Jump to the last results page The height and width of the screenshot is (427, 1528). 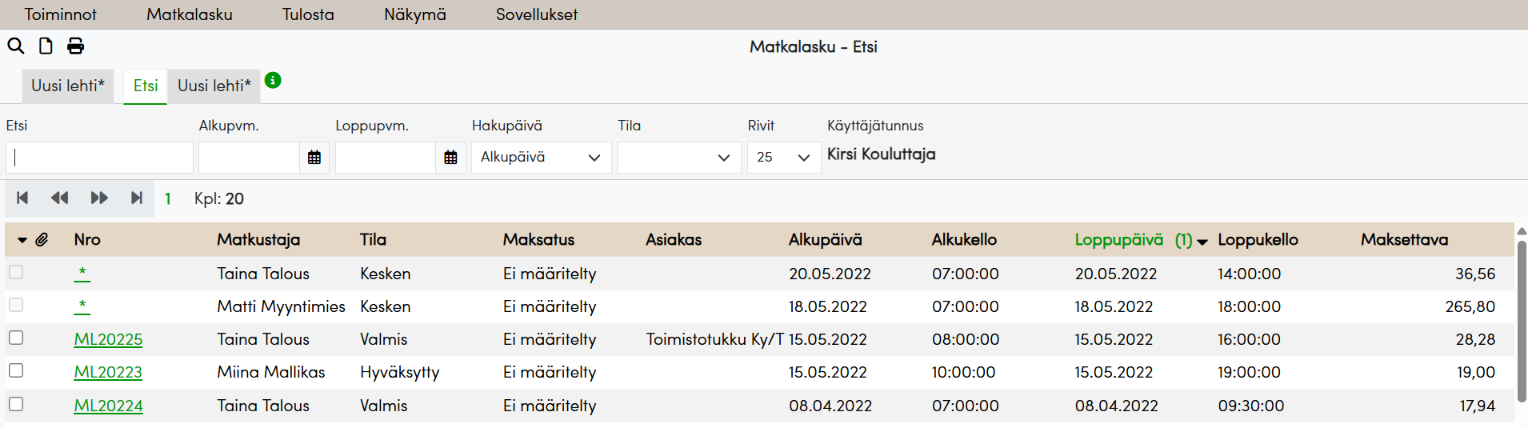click(x=137, y=198)
